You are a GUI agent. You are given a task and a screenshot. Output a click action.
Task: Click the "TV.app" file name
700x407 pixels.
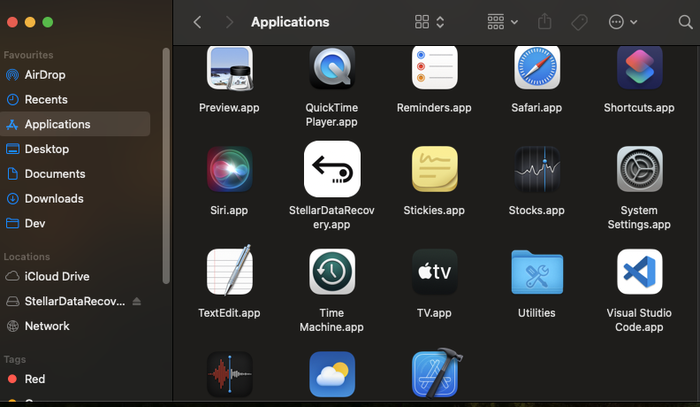point(434,313)
